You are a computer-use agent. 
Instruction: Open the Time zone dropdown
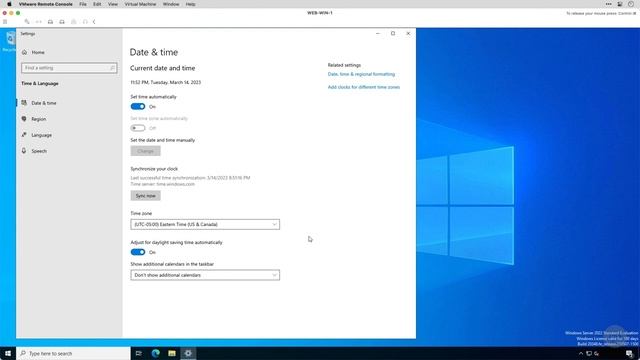point(205,224)
